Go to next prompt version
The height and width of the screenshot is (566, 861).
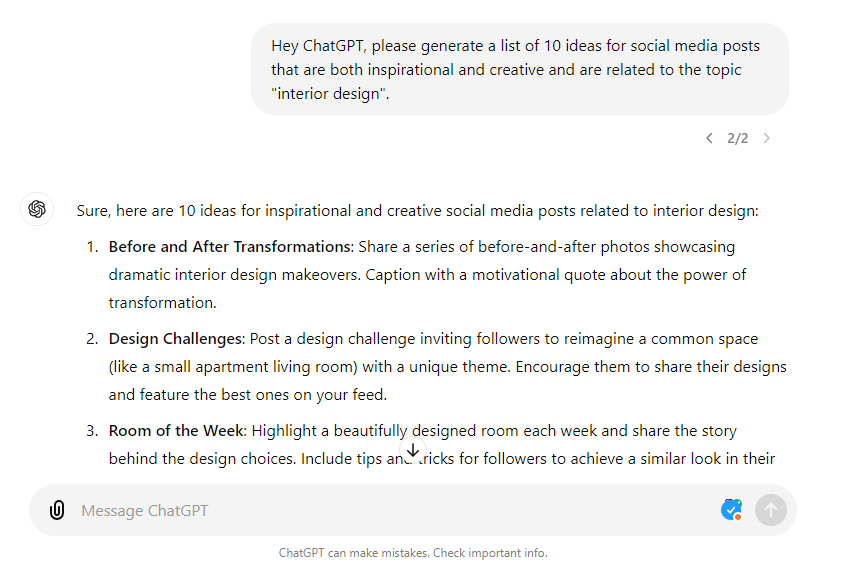tap(767, 138)
